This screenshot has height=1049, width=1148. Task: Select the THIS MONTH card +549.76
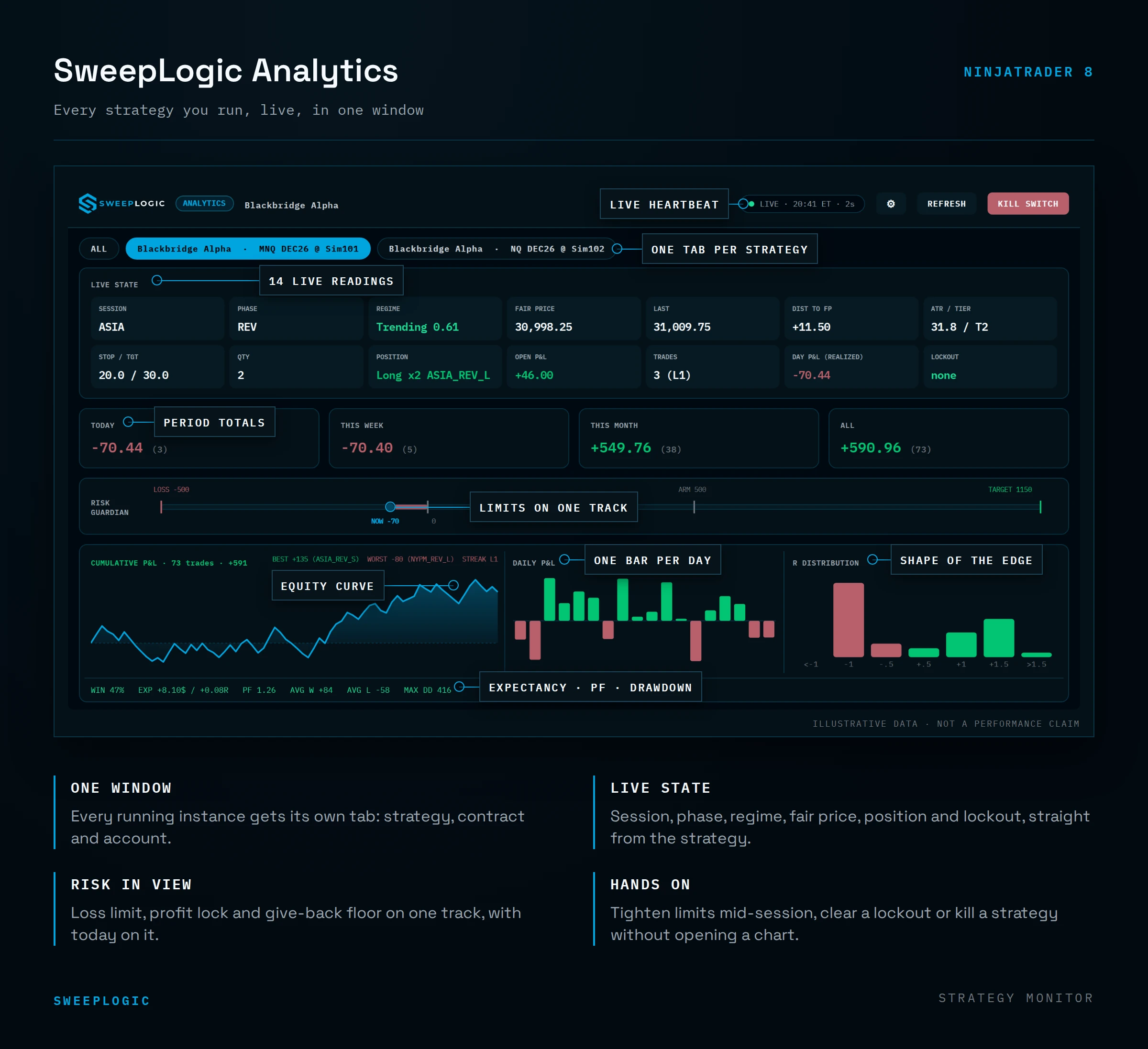pos(699,437)
